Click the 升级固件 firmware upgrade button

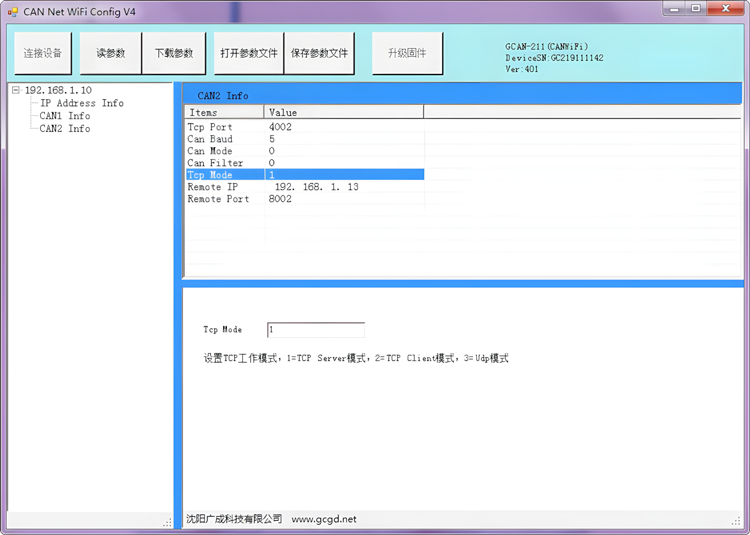407,53
